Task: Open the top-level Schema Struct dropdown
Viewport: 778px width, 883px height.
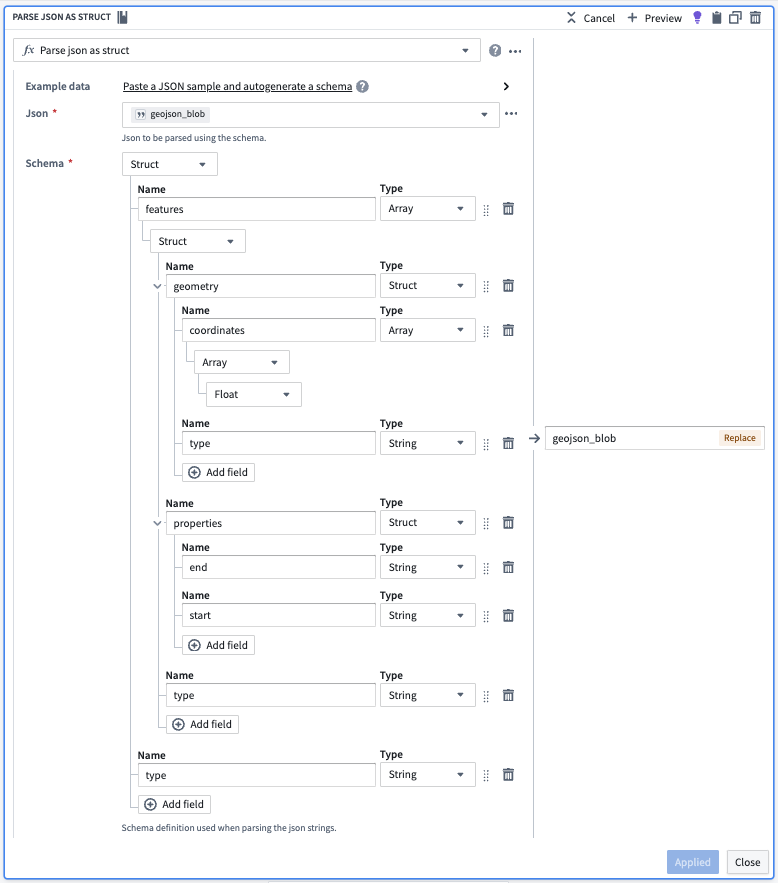Action: [169, 164]
